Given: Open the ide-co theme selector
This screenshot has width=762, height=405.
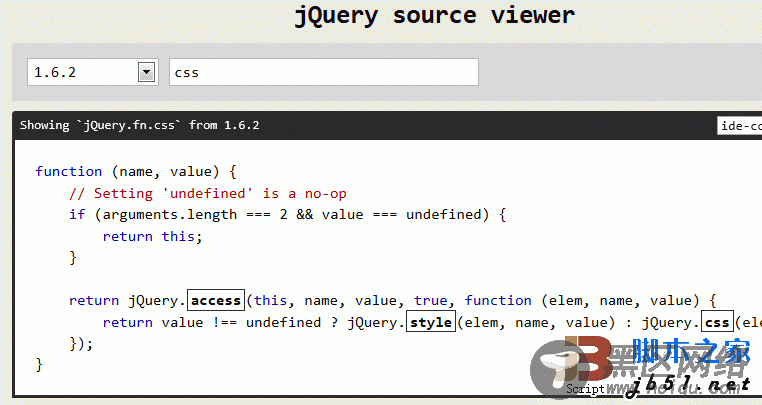Looking at the screenshot, I should [x=740, y=126].
